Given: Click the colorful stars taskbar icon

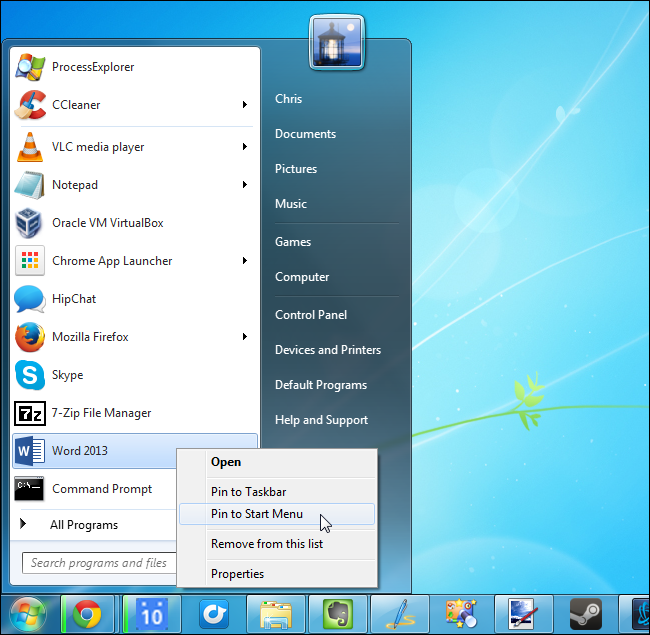Looking at the screenshot, I should (x=461, y=615).
